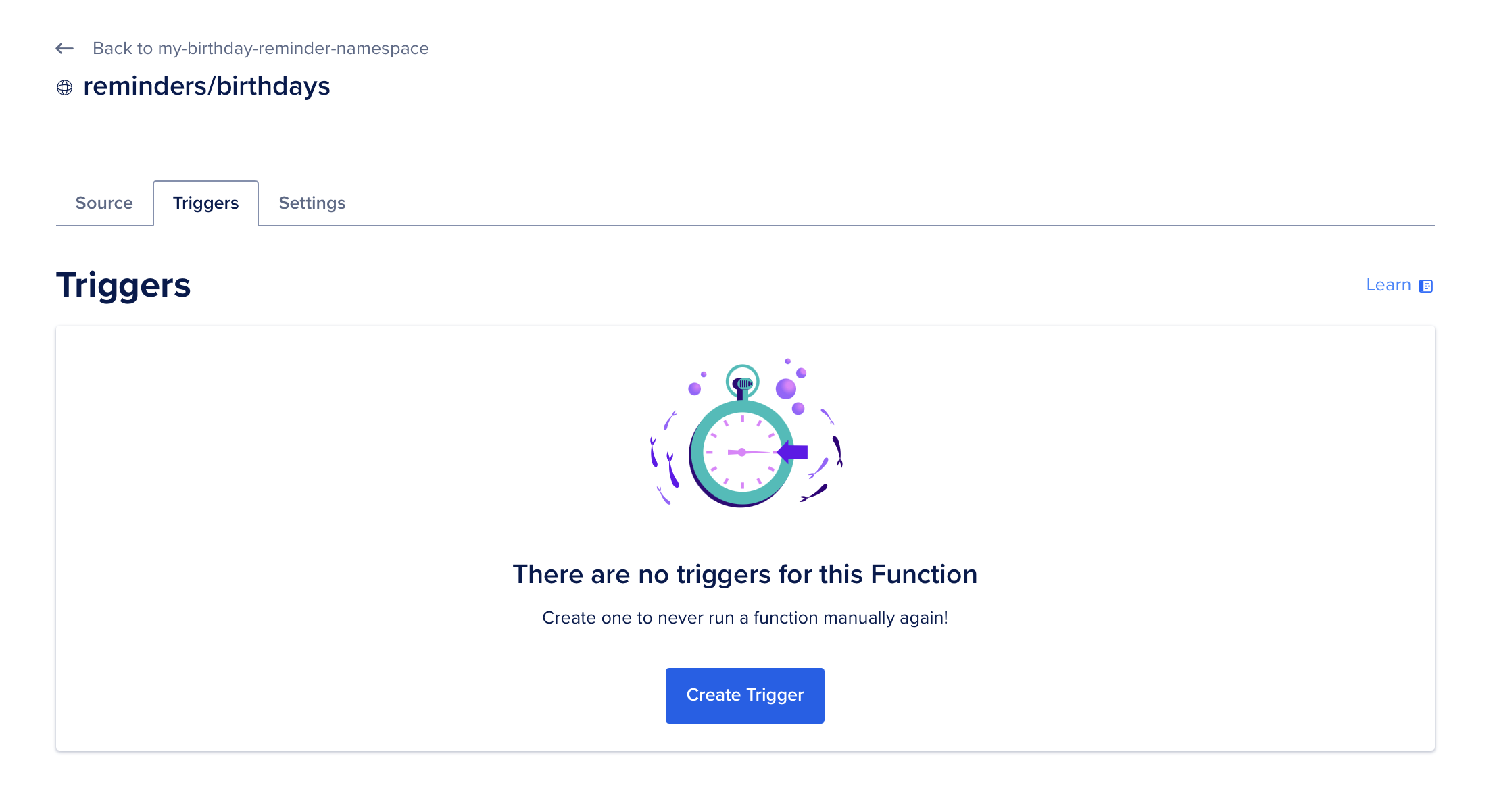Viewport: 1495px width, 812px height.
Task: Switch to the Source tab
Action: (104, 203)
